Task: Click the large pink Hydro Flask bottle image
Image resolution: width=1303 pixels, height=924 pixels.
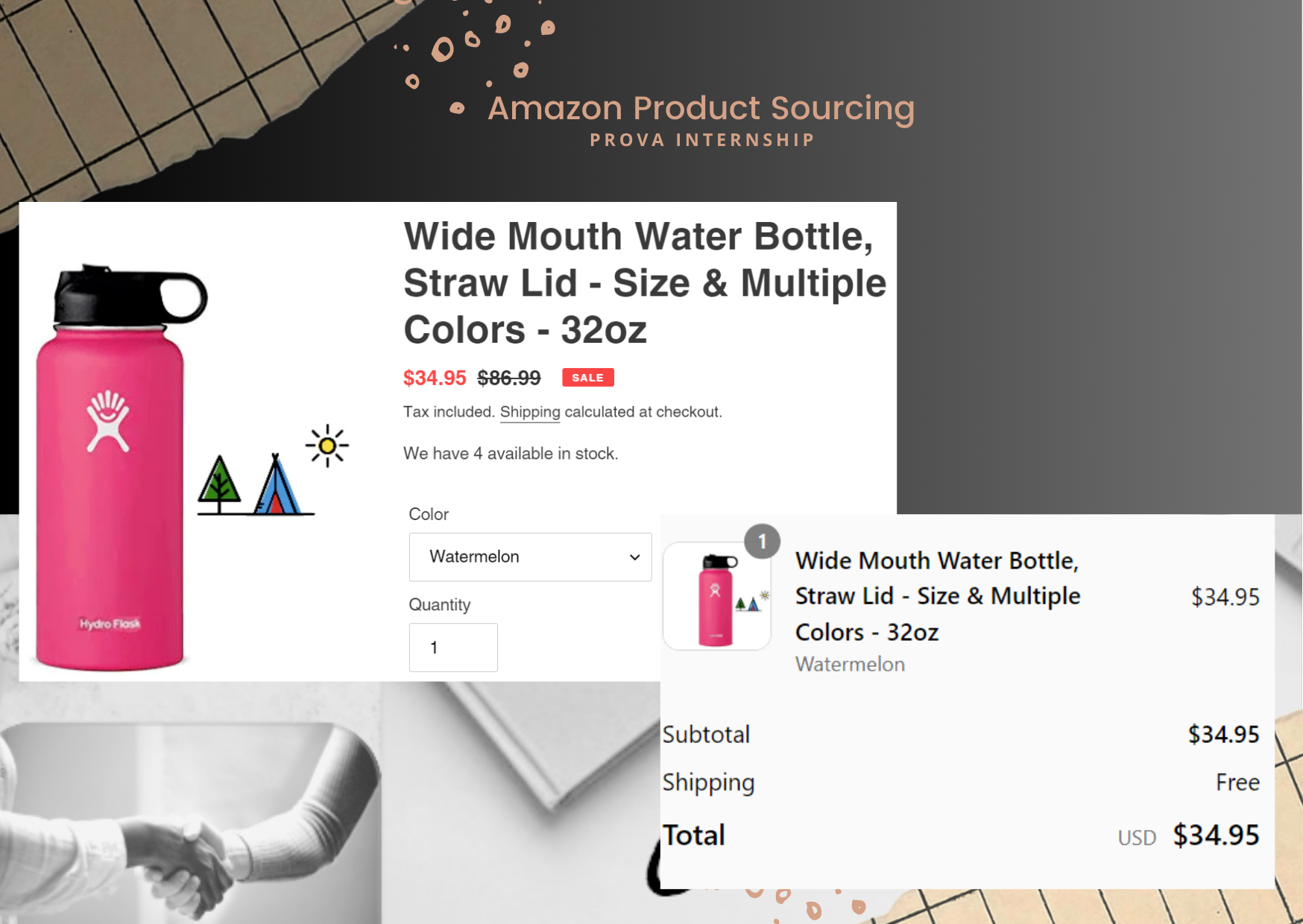Action: pos(119,467)
